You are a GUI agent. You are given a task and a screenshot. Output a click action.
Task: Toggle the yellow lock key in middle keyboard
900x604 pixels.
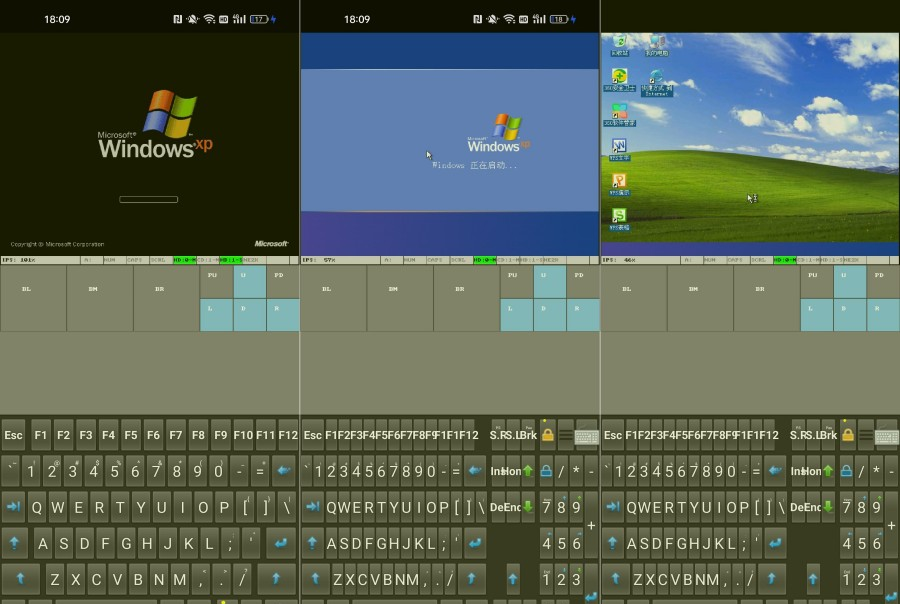click(x=548, y=435)
